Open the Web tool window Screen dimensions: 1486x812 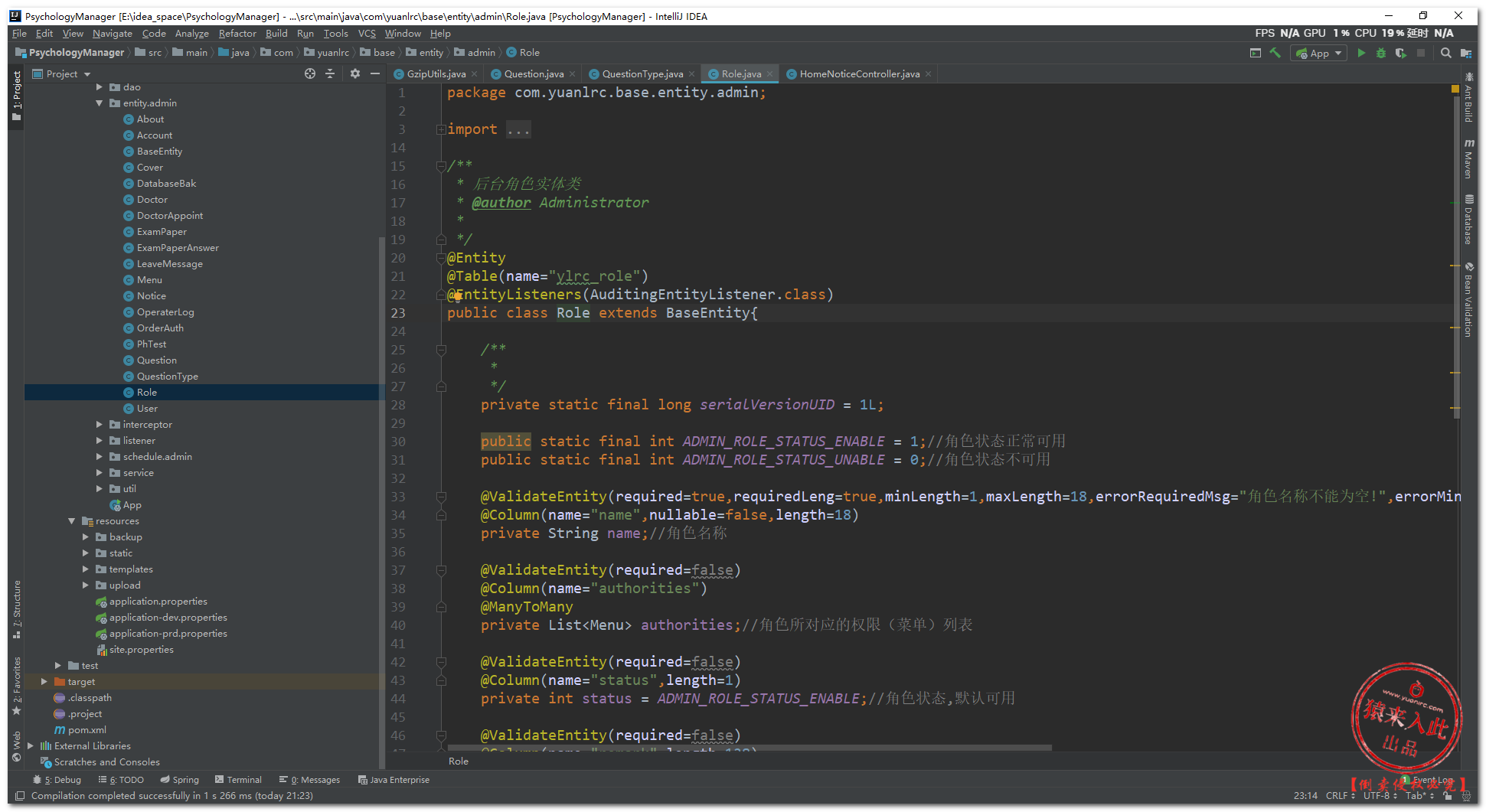coord(16,746)
